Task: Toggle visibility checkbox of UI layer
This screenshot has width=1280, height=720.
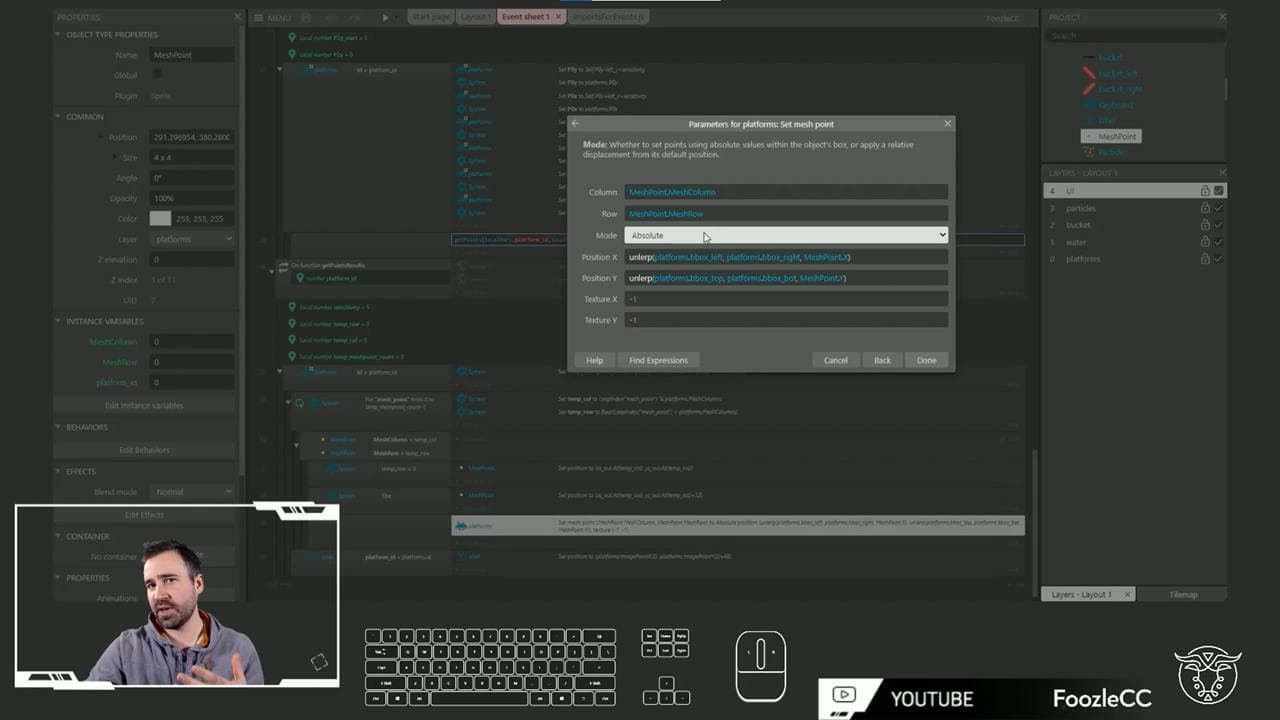Action: click(x=1218, y=191)
